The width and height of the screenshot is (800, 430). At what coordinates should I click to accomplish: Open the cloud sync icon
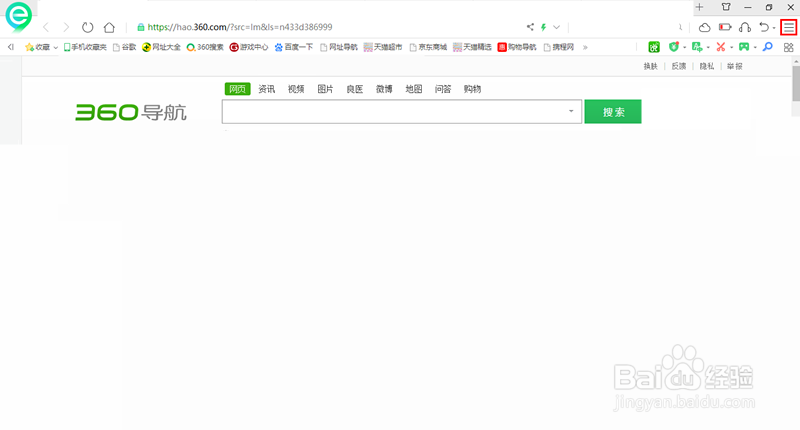(705, 28)
